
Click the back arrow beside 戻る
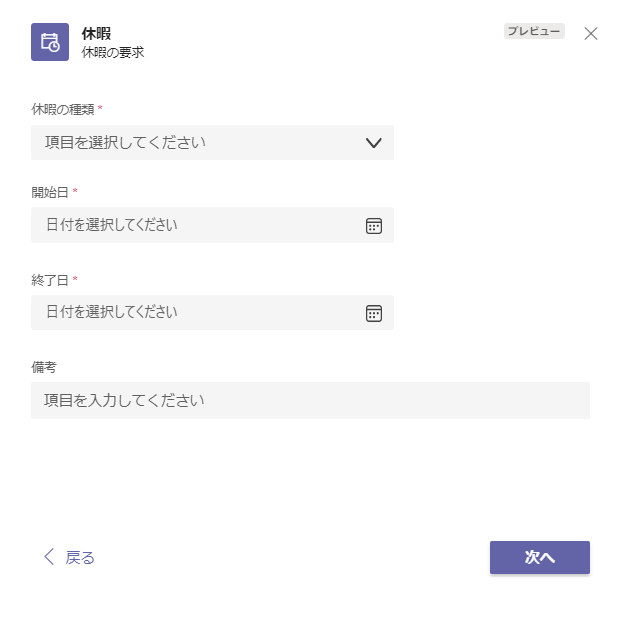tap(49, 557)
